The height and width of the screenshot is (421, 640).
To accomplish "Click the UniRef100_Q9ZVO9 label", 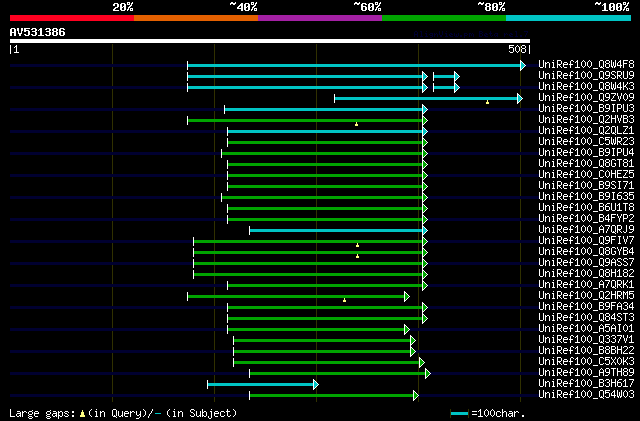I will click(x=586, y=98).
